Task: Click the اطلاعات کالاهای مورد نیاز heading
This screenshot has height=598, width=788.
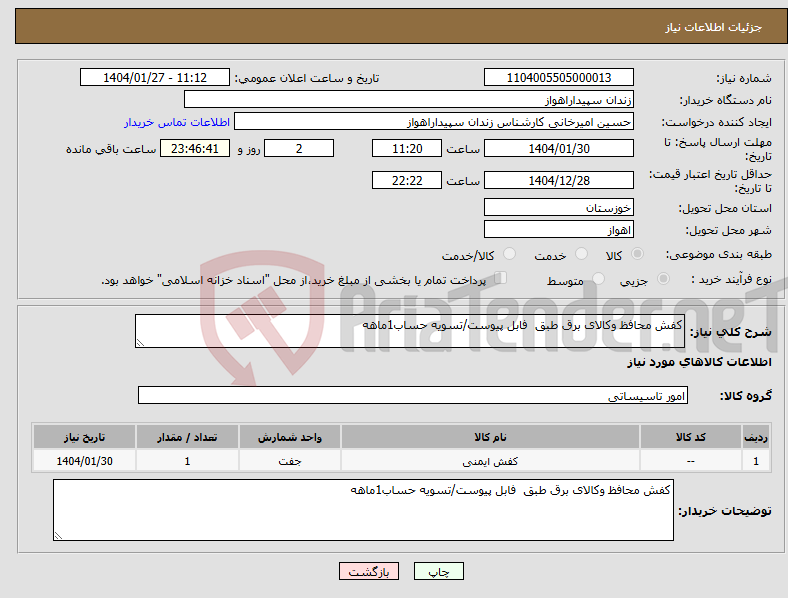Action: (699, 362)
